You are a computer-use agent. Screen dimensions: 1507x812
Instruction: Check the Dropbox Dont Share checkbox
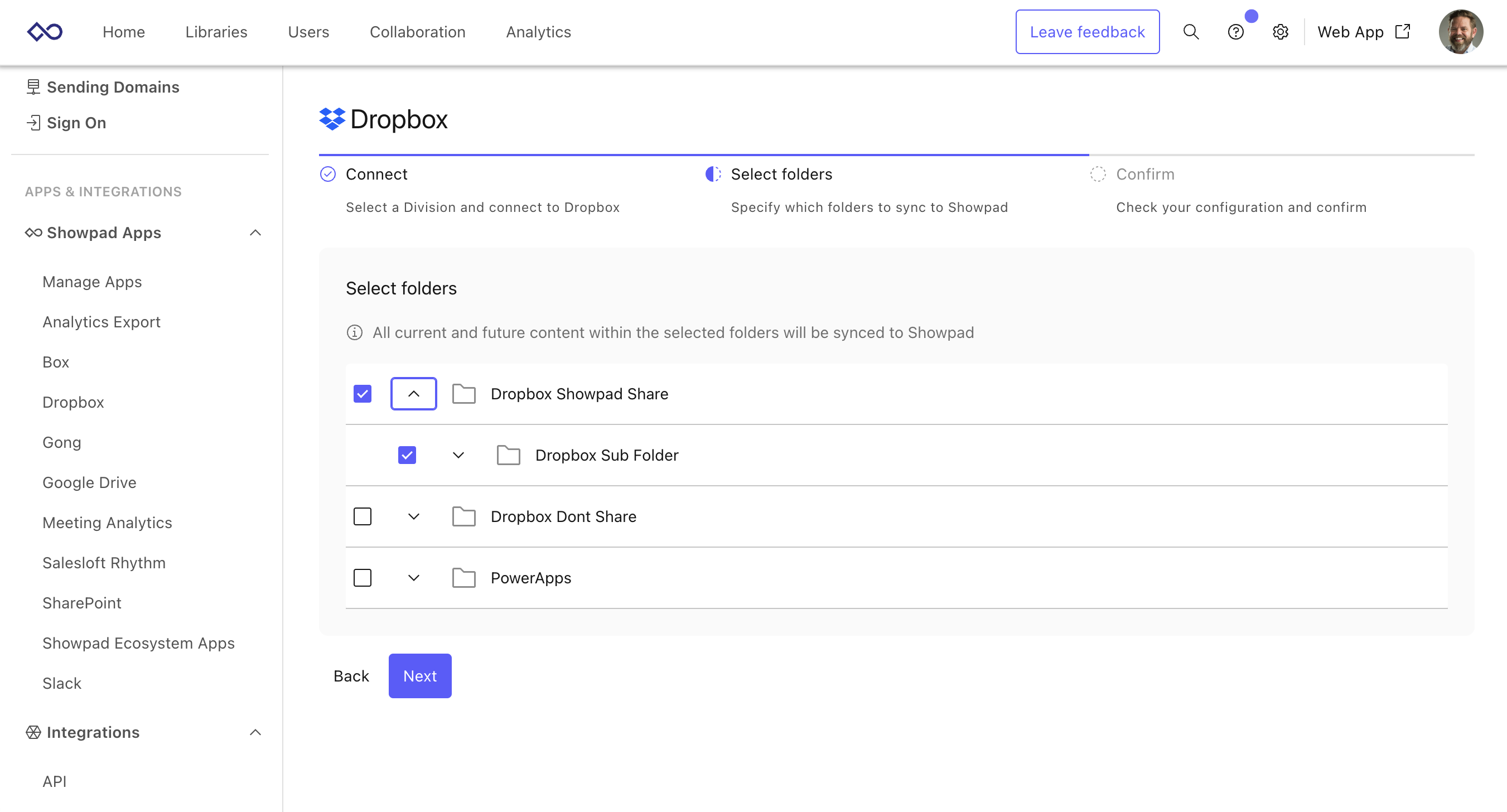(363, 516)
